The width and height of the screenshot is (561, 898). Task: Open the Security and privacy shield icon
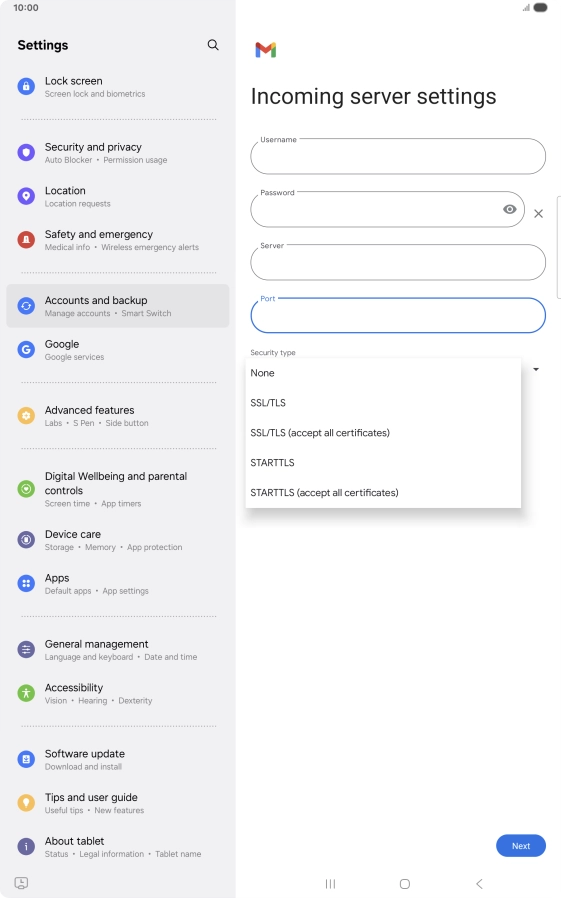pos(26,152)
